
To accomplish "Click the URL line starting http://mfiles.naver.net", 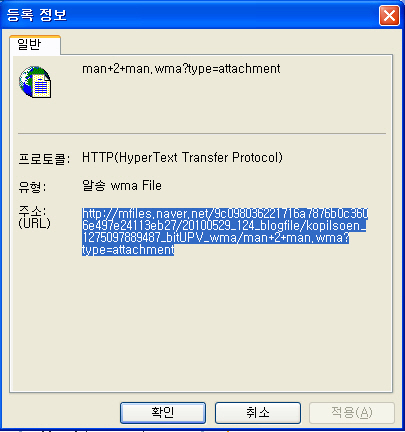I will 225,214.
